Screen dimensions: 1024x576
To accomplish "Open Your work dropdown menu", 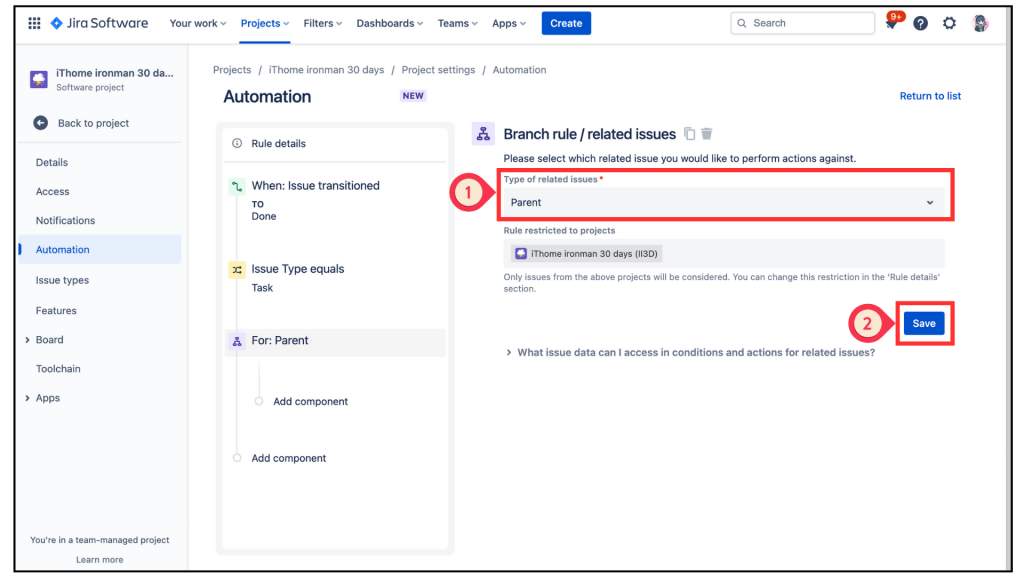I will [198, 24].
